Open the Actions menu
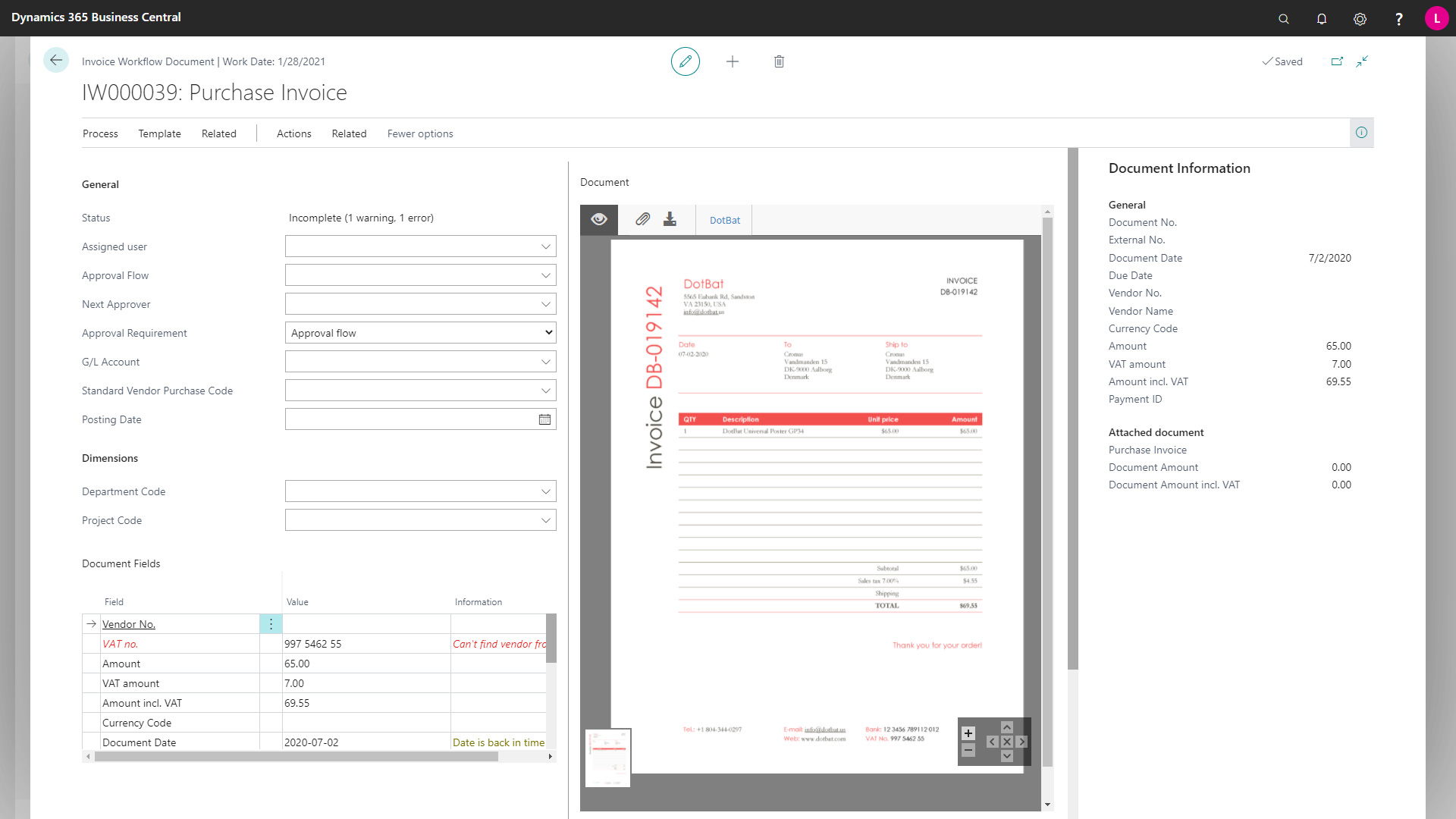Image resolution: width=1456 pixels, height=819 pixels. pos(293,133)
